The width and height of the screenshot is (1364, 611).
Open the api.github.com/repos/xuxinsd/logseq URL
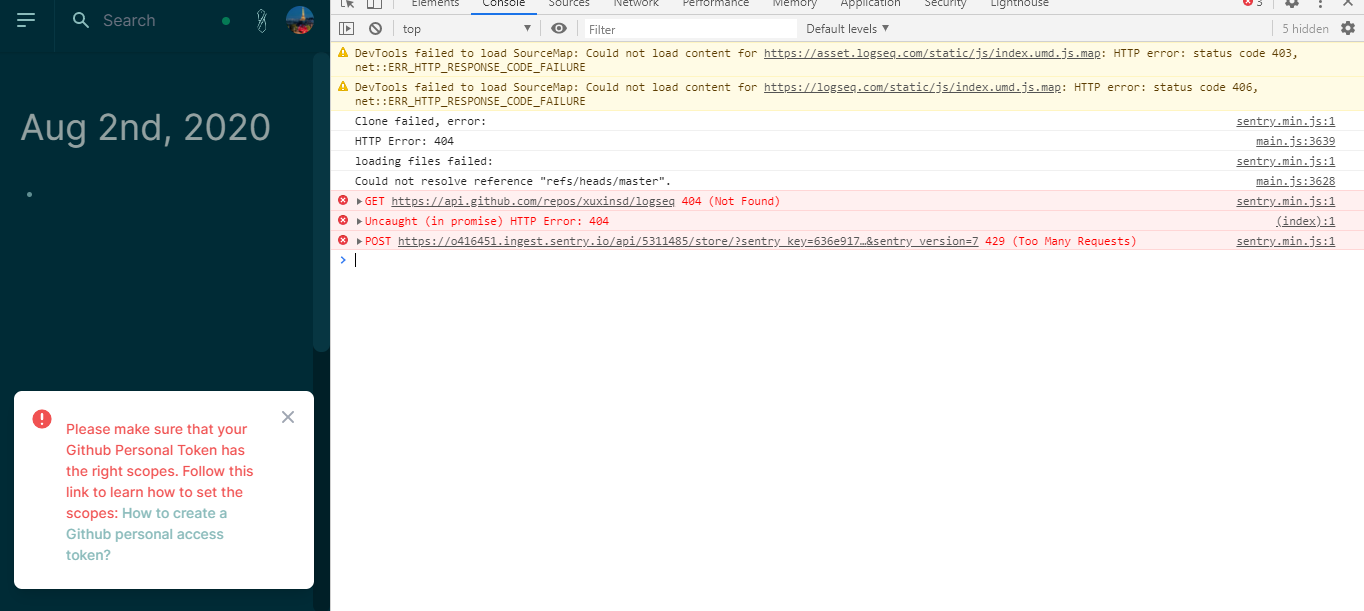click(533, 201)
